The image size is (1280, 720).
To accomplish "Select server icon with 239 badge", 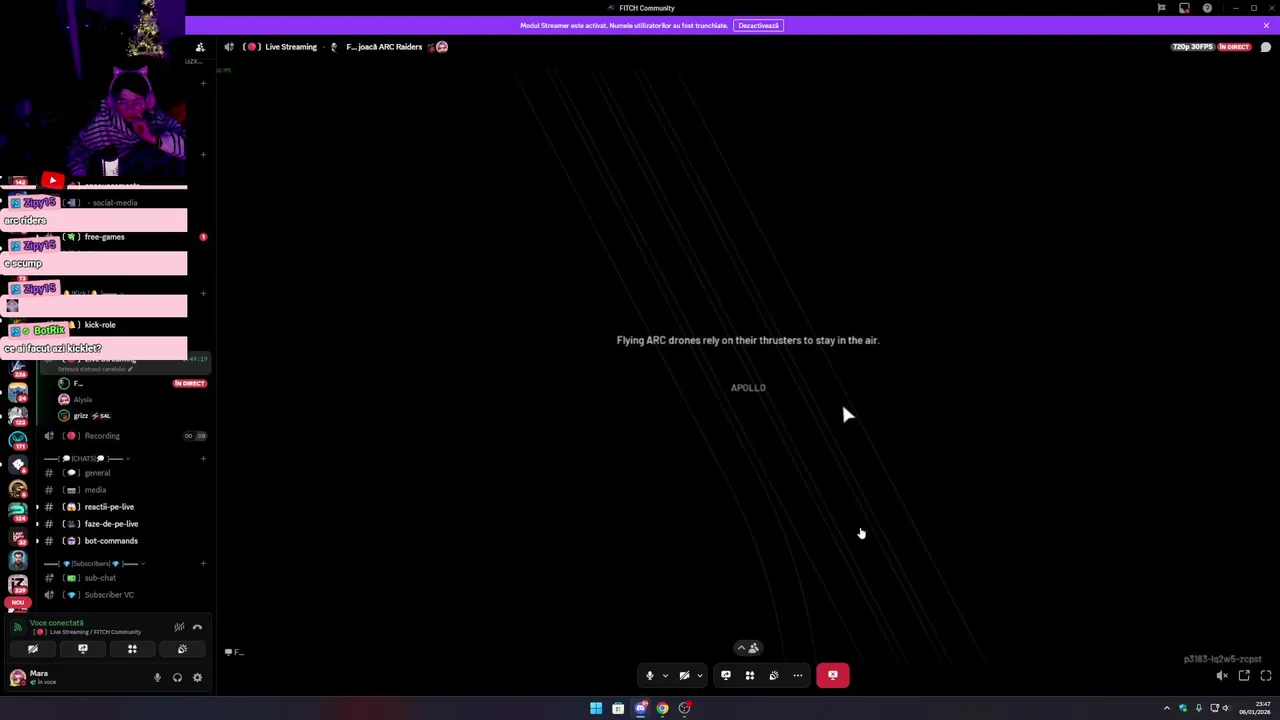I will click(x=18, y=583).
